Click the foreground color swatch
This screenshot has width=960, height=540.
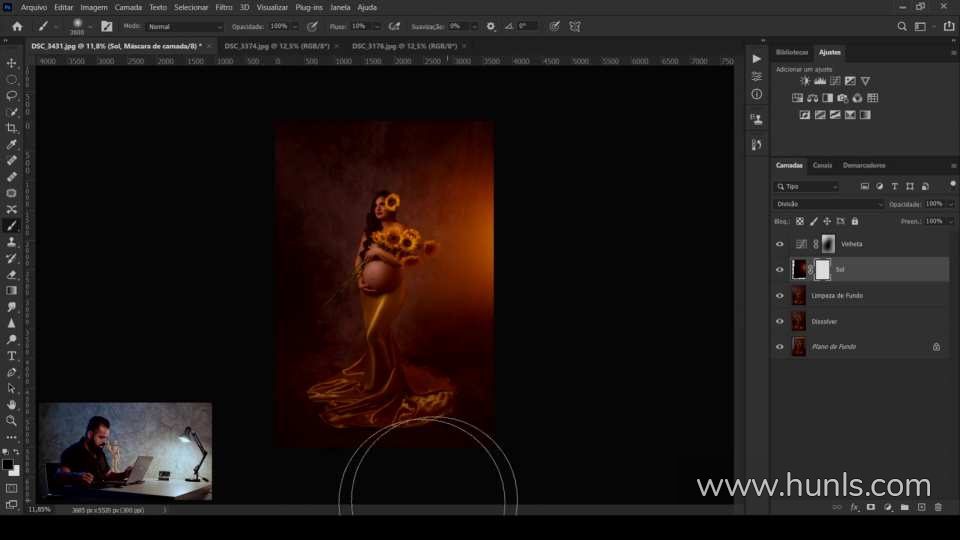point(8,465)
